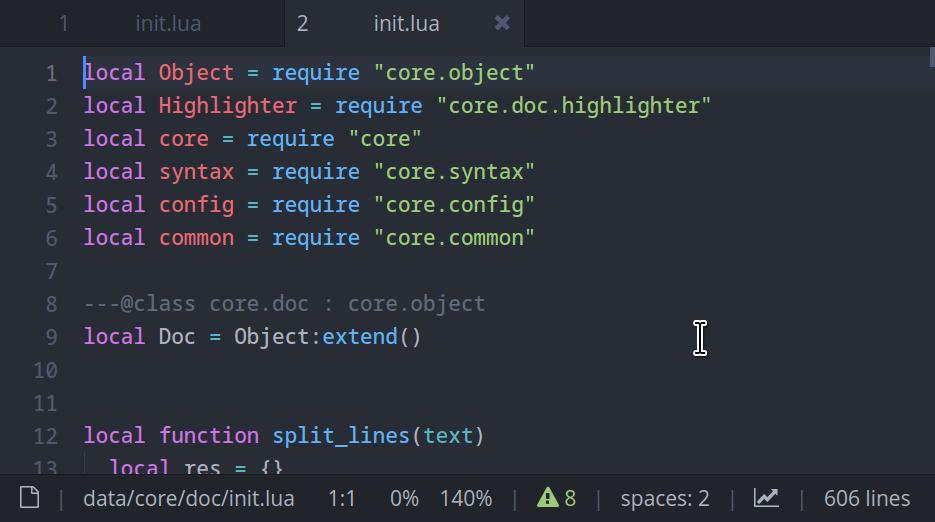
Task: Click require keyword on line 2
Action: pyautogui.click(x=379, y=106)
